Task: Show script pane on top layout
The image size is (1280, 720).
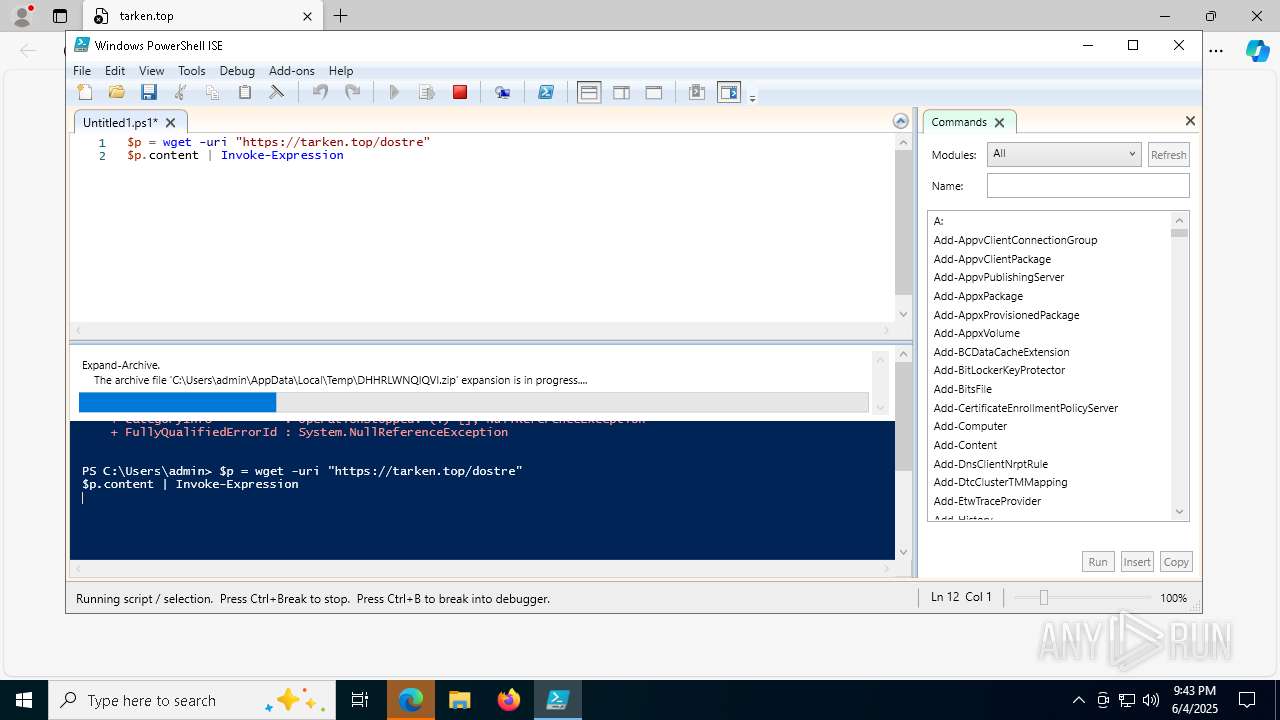Action: point(589,92)
